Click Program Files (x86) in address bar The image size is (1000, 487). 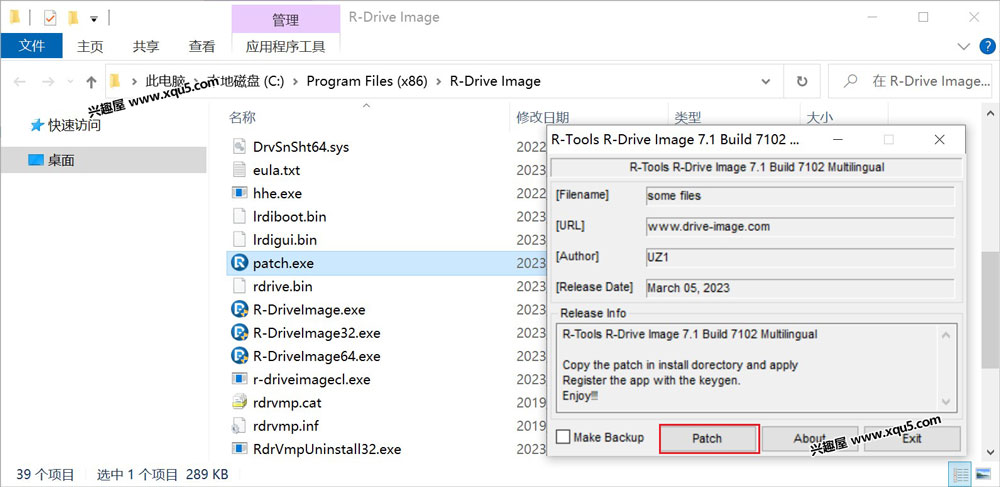click(x=367, y=81)
